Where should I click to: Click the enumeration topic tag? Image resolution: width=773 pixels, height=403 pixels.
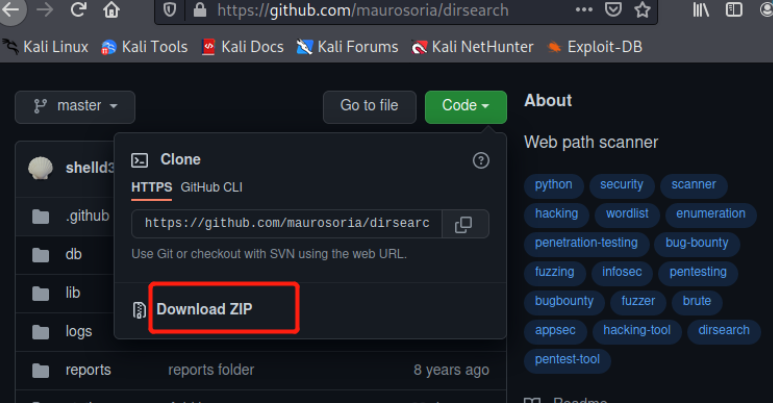[711, 214]
